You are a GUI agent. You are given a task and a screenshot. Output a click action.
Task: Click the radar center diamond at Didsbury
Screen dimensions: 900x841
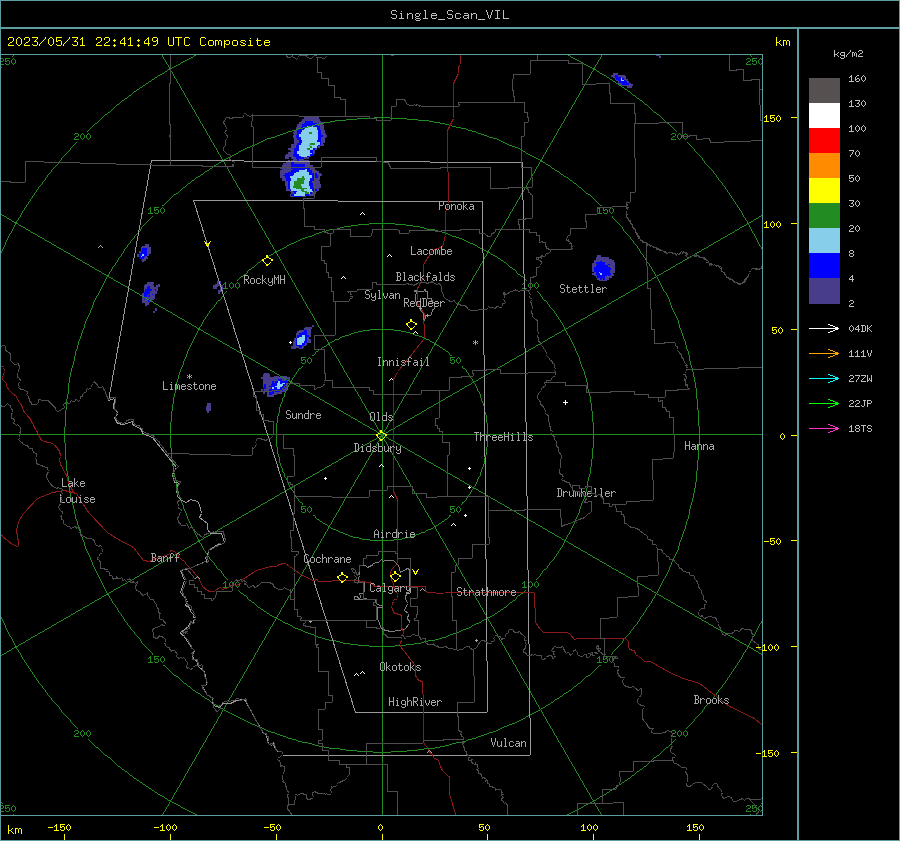(381, 435)
